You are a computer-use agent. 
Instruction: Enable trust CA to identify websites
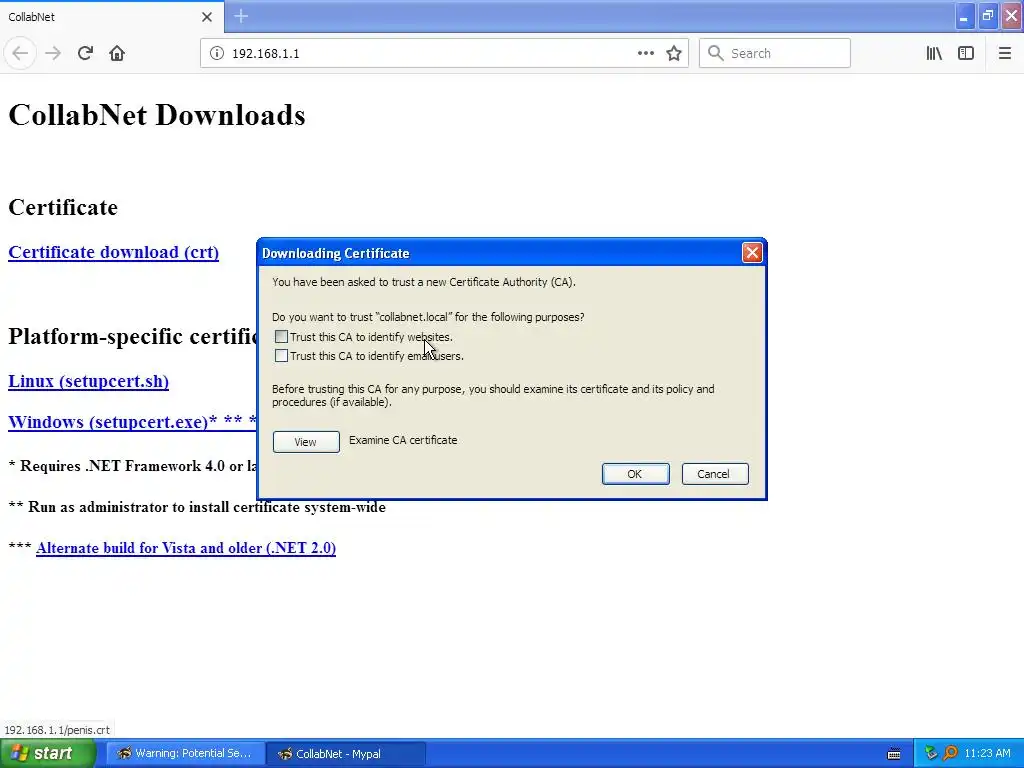[x=281, y=336]
